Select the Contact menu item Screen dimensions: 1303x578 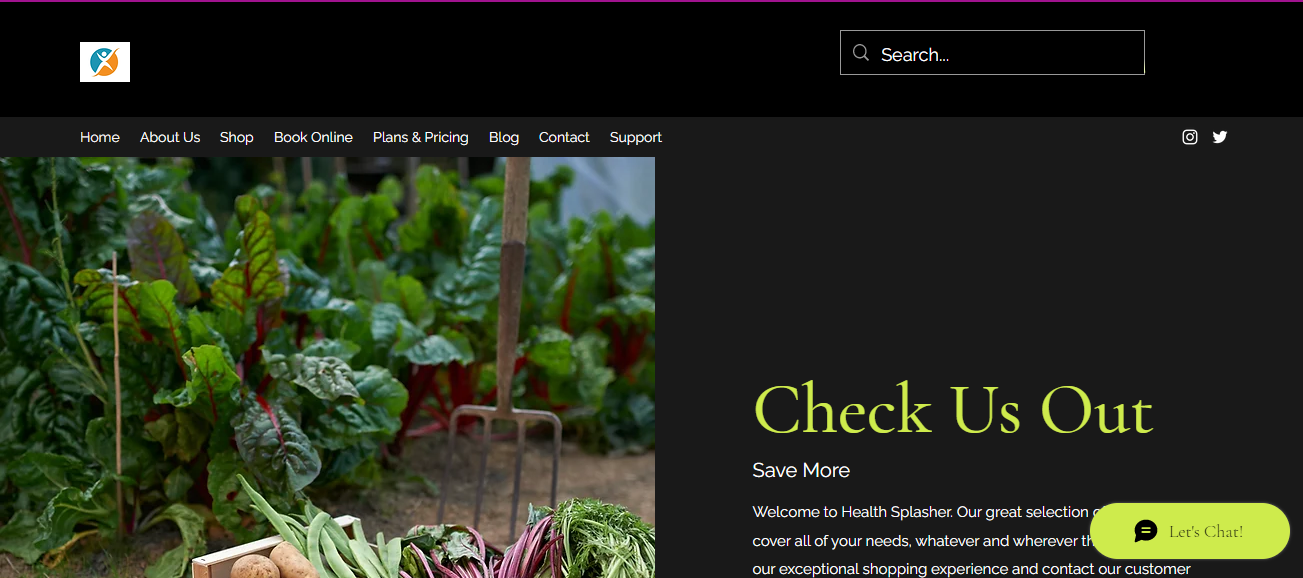(x=564, y=137)
